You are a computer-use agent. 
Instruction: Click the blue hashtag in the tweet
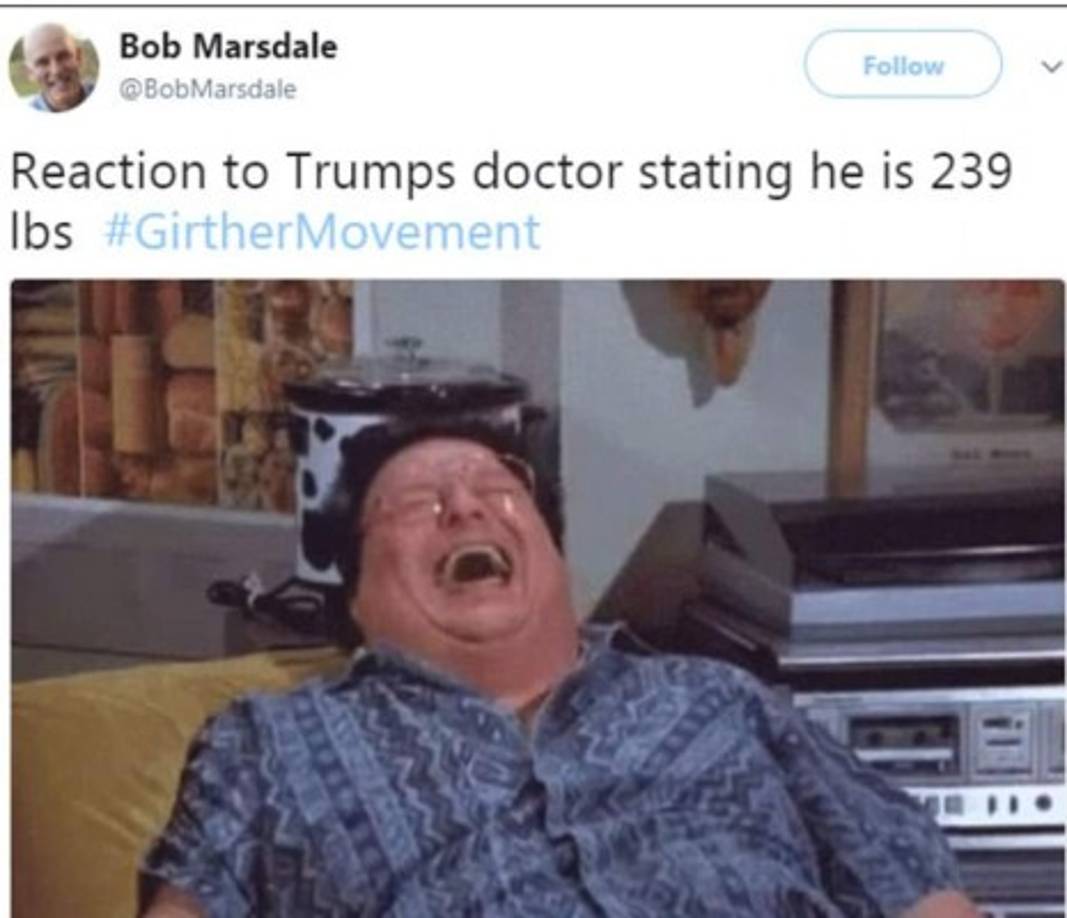pyautogui.click(x=322, y=232)
